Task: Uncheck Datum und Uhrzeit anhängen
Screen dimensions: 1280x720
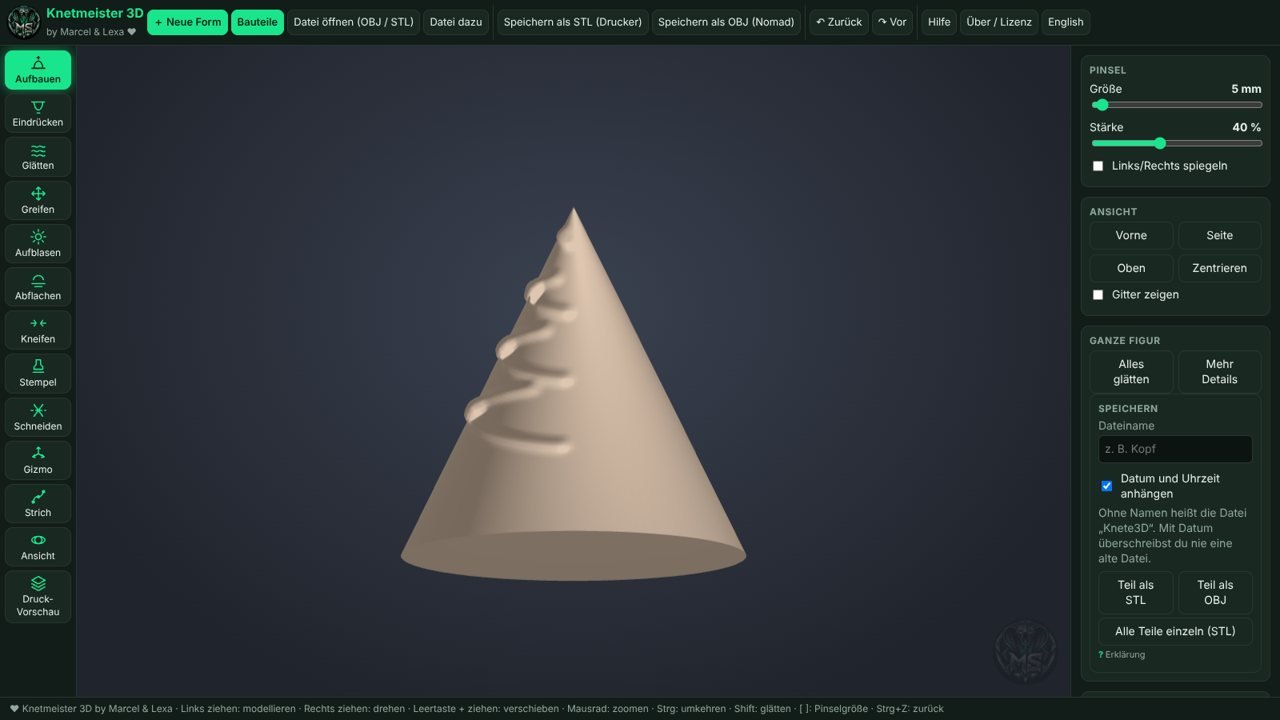Action: pos(1107,486)
